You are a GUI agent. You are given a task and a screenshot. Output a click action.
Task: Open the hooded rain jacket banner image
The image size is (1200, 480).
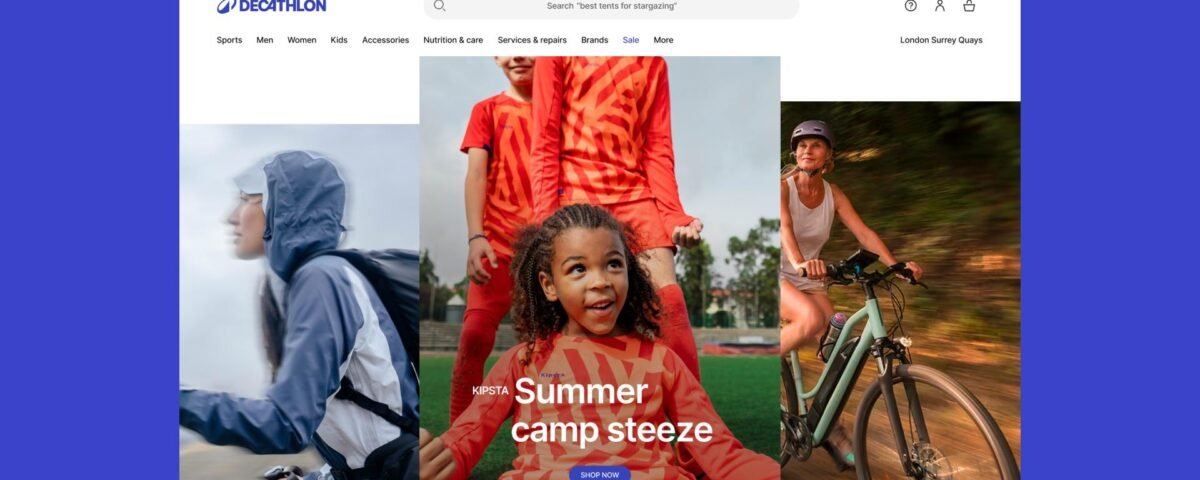(x=299, y=302)
